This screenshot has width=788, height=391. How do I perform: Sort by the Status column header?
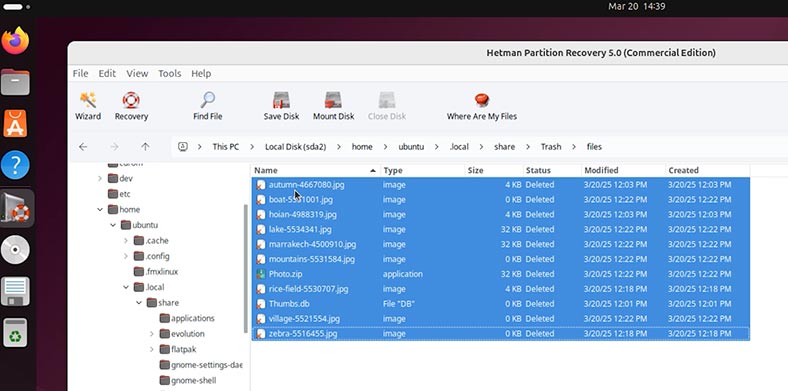pyautogui.click(x=552, y=170)
